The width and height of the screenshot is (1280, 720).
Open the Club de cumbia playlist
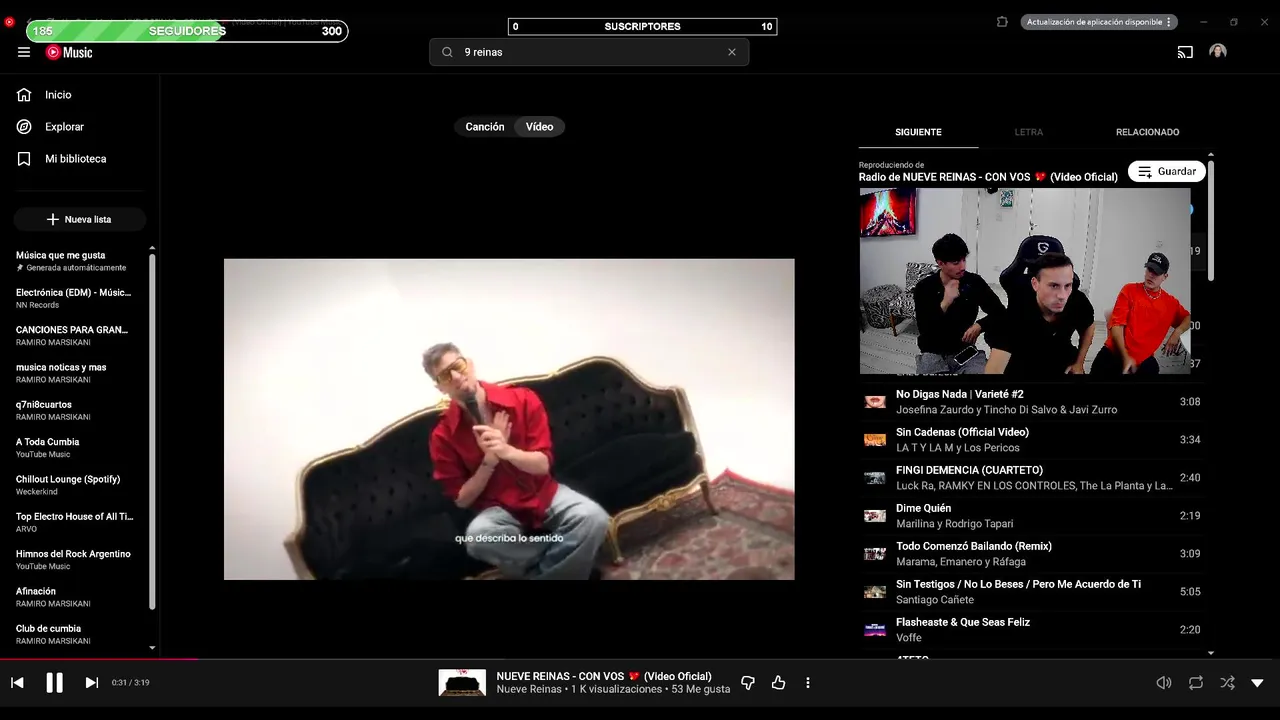click(74, 634)
